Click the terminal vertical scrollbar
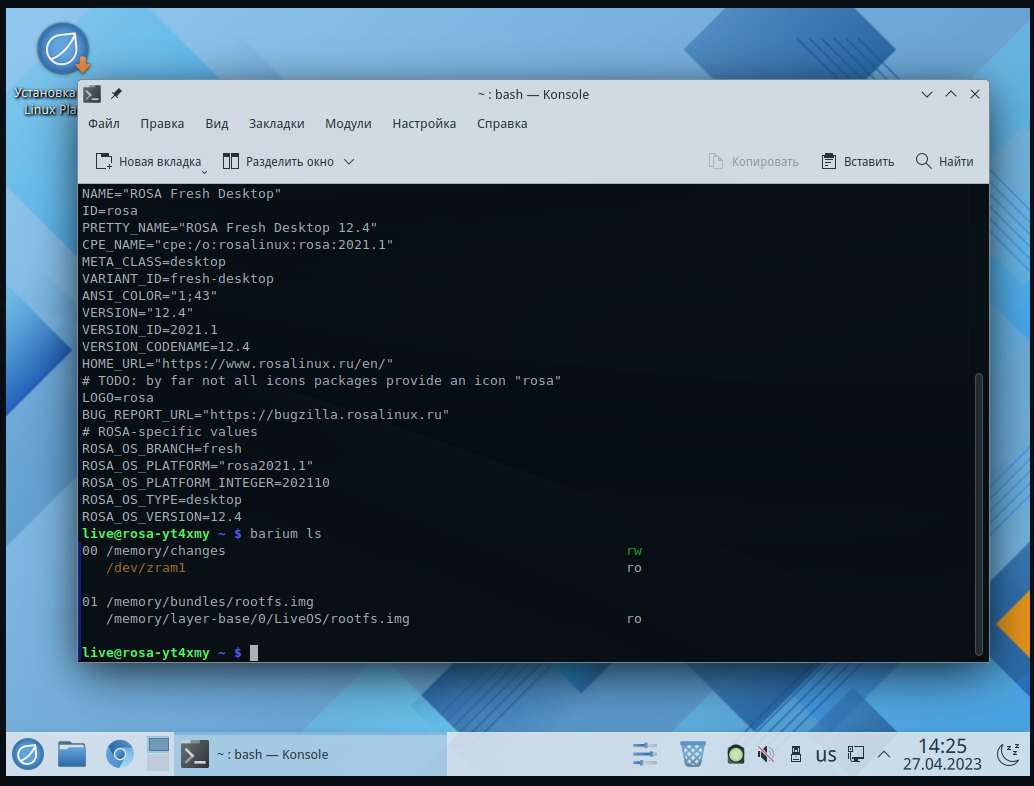The image size is (1034, 786). tap(978, 510)
